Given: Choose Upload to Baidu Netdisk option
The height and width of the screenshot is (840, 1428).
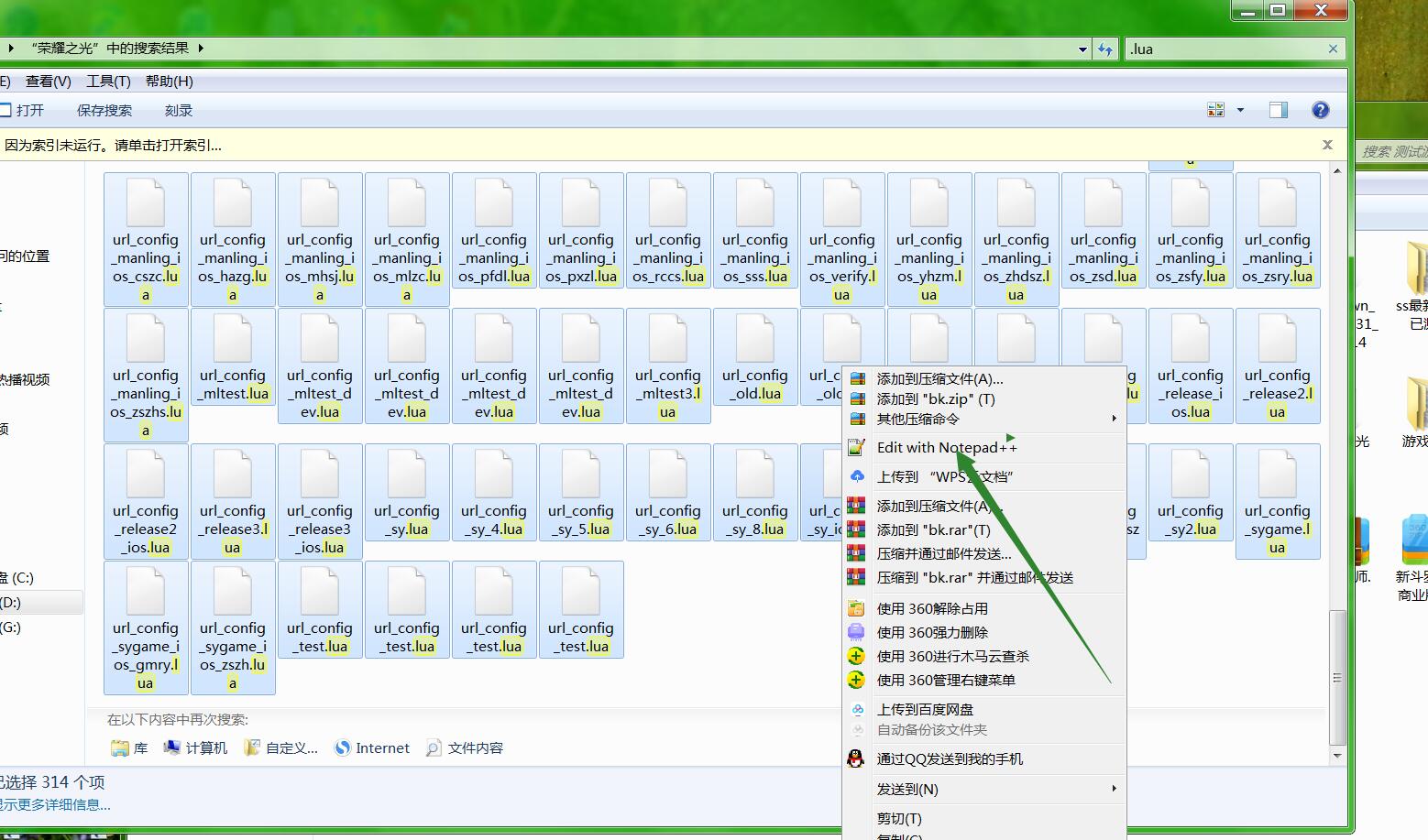Looking at the screenshot, I should 925,710.
